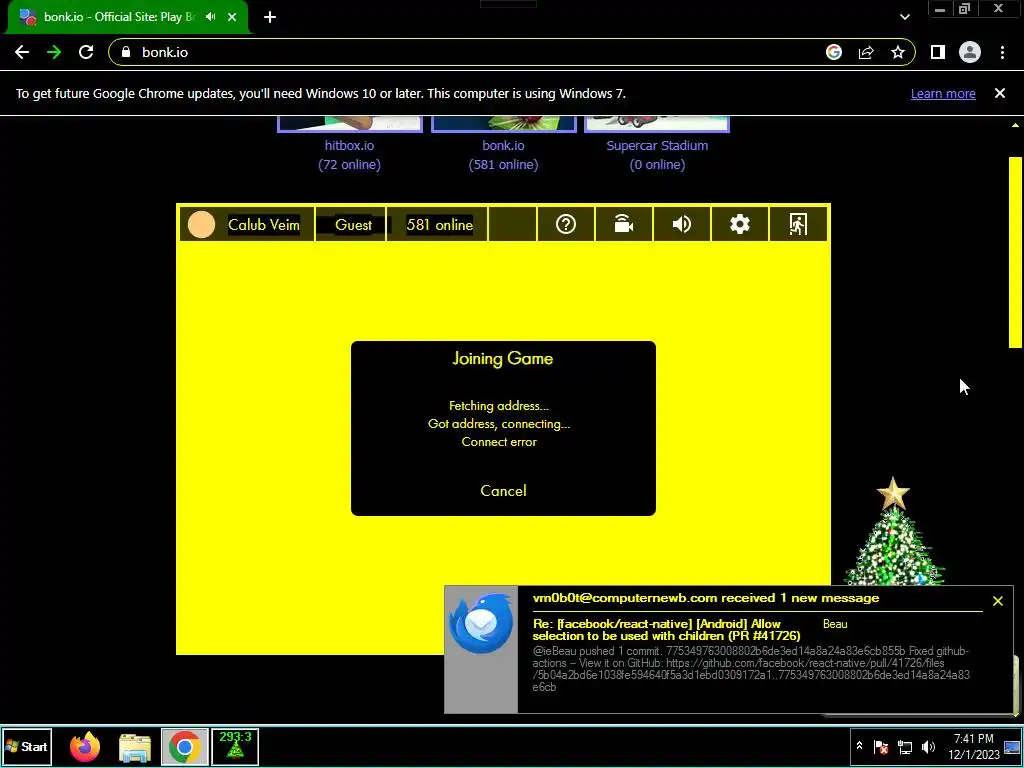Click the Thunderbird icon in notification
The image size is (1024, 768).
click(x=481, y=623)
